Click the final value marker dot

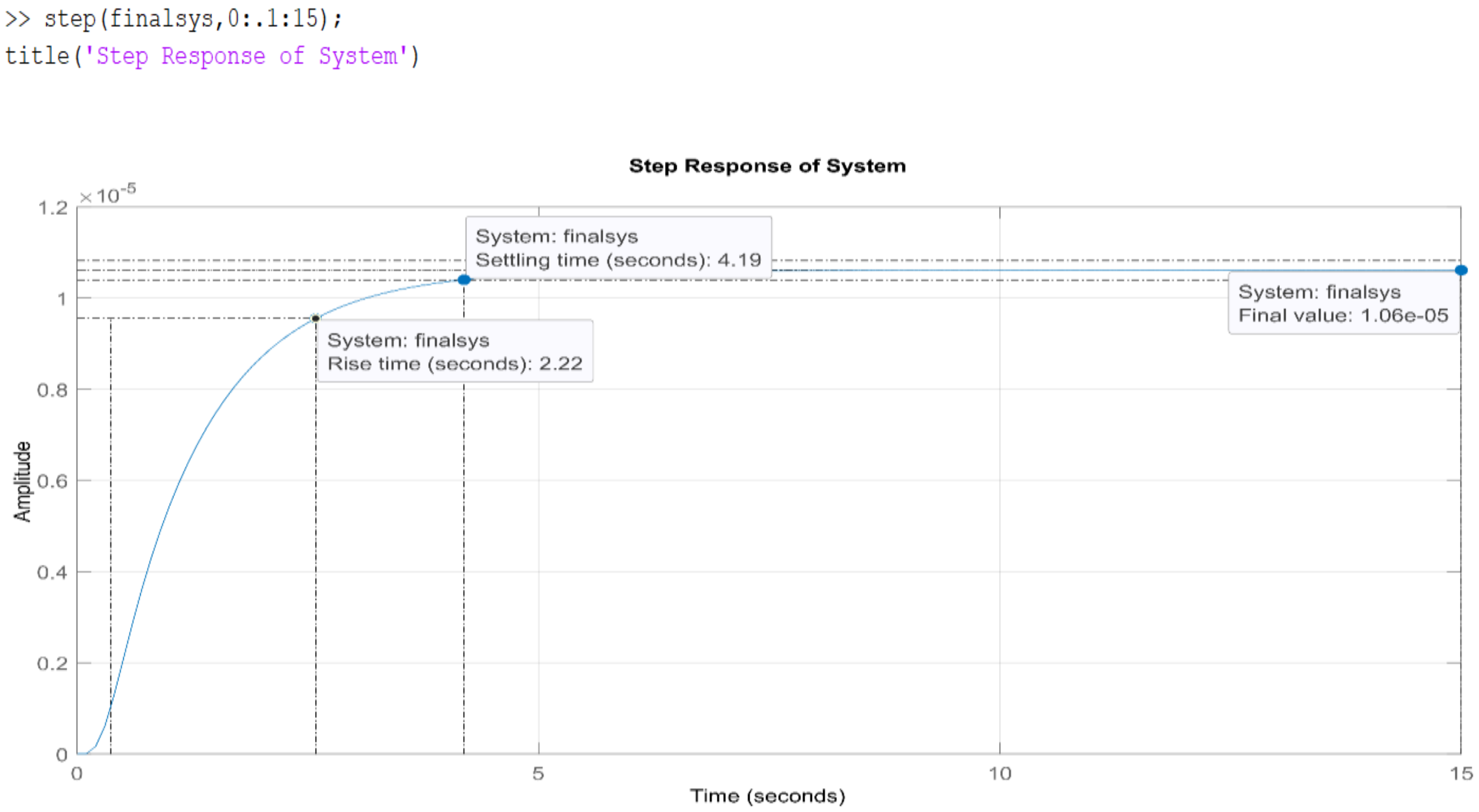pos(1461,270)
